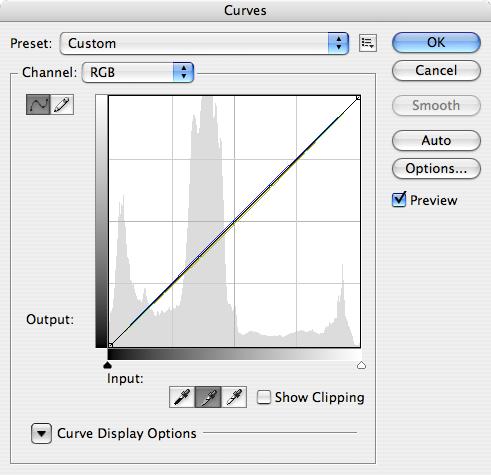The height and width of the screenshot is (475, 491).
Task: Click the Cancel button
Action: [436, 71]
